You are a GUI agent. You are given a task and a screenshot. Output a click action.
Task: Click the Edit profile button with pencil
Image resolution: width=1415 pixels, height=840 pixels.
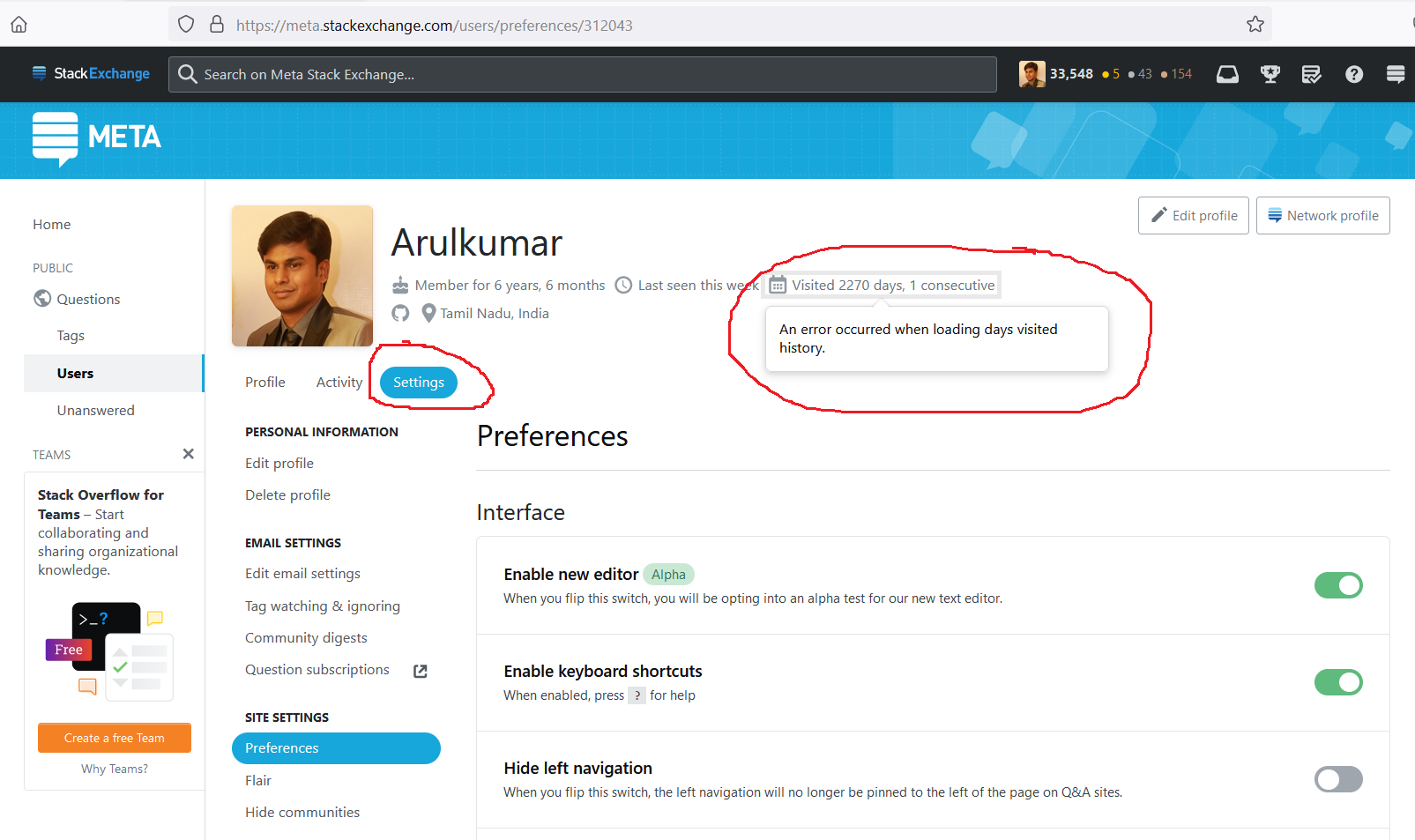coord(1194,215)
